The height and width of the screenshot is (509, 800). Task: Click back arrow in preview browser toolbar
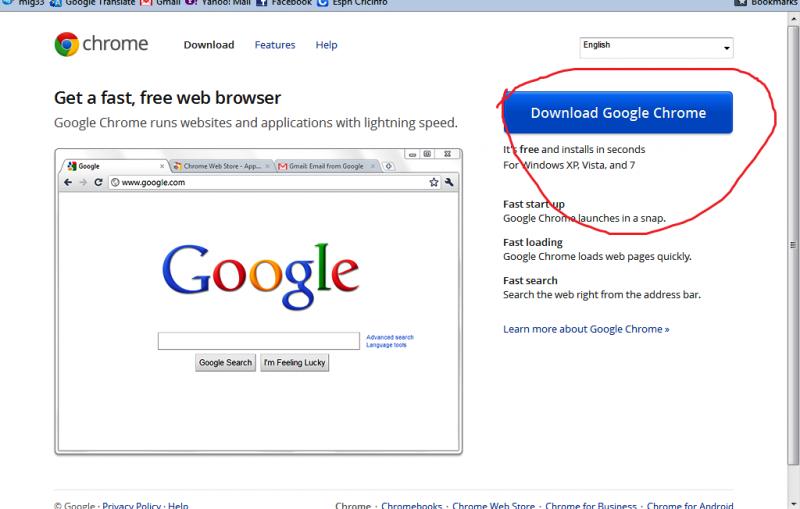point(68,182)
